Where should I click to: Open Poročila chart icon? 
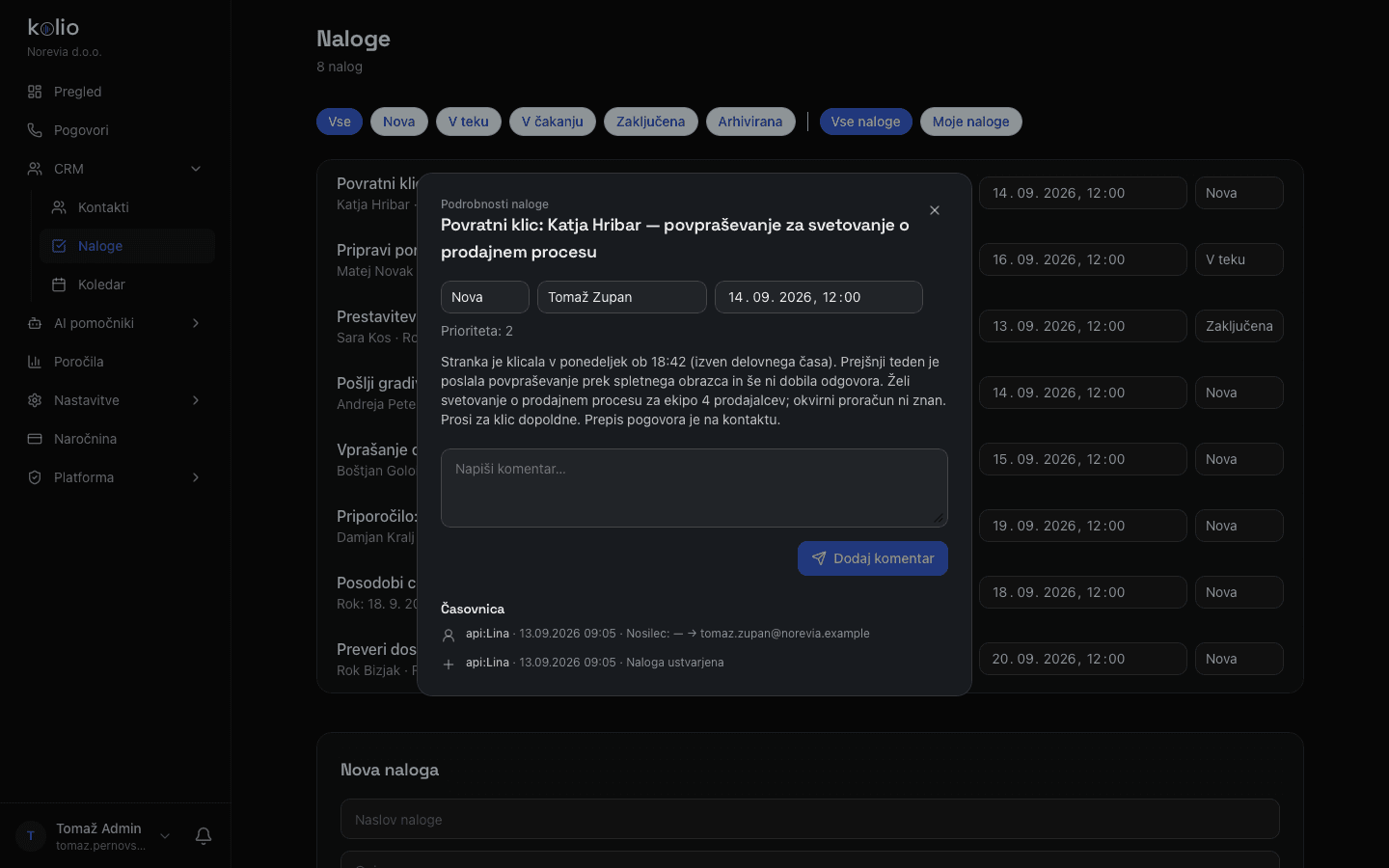pyautogui.click(x=35, y=362)
